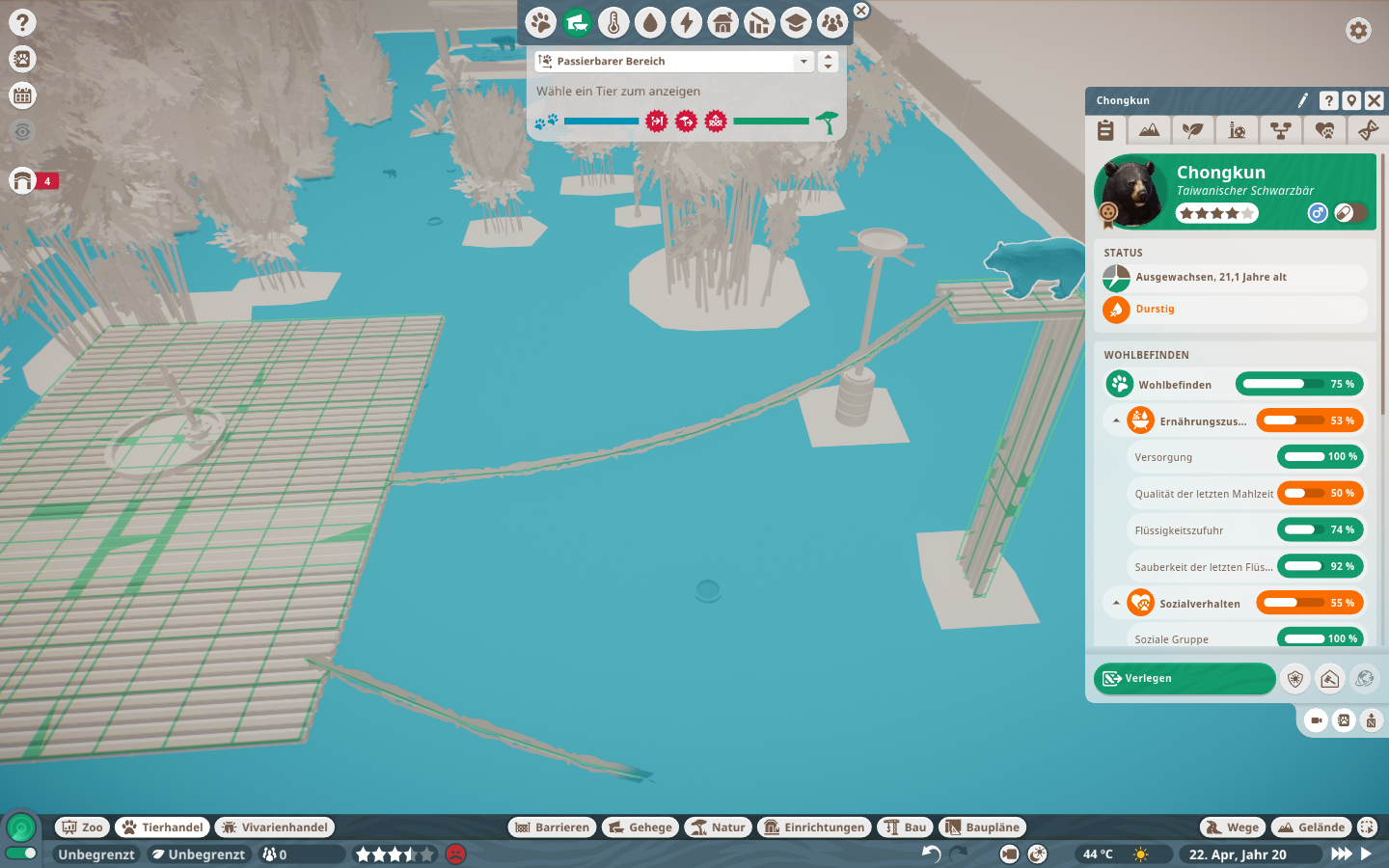Click the send to trade center house icon
Image resolution: width=1389 pixels, height=868 pixels.
point(1329,678)
